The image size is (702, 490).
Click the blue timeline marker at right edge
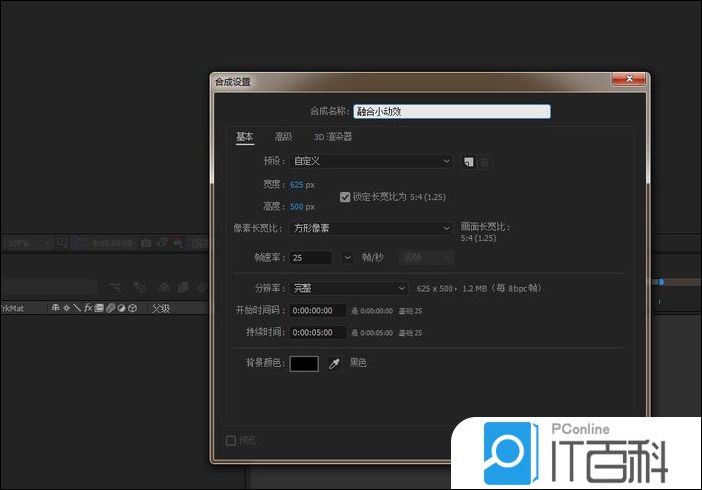661,282
